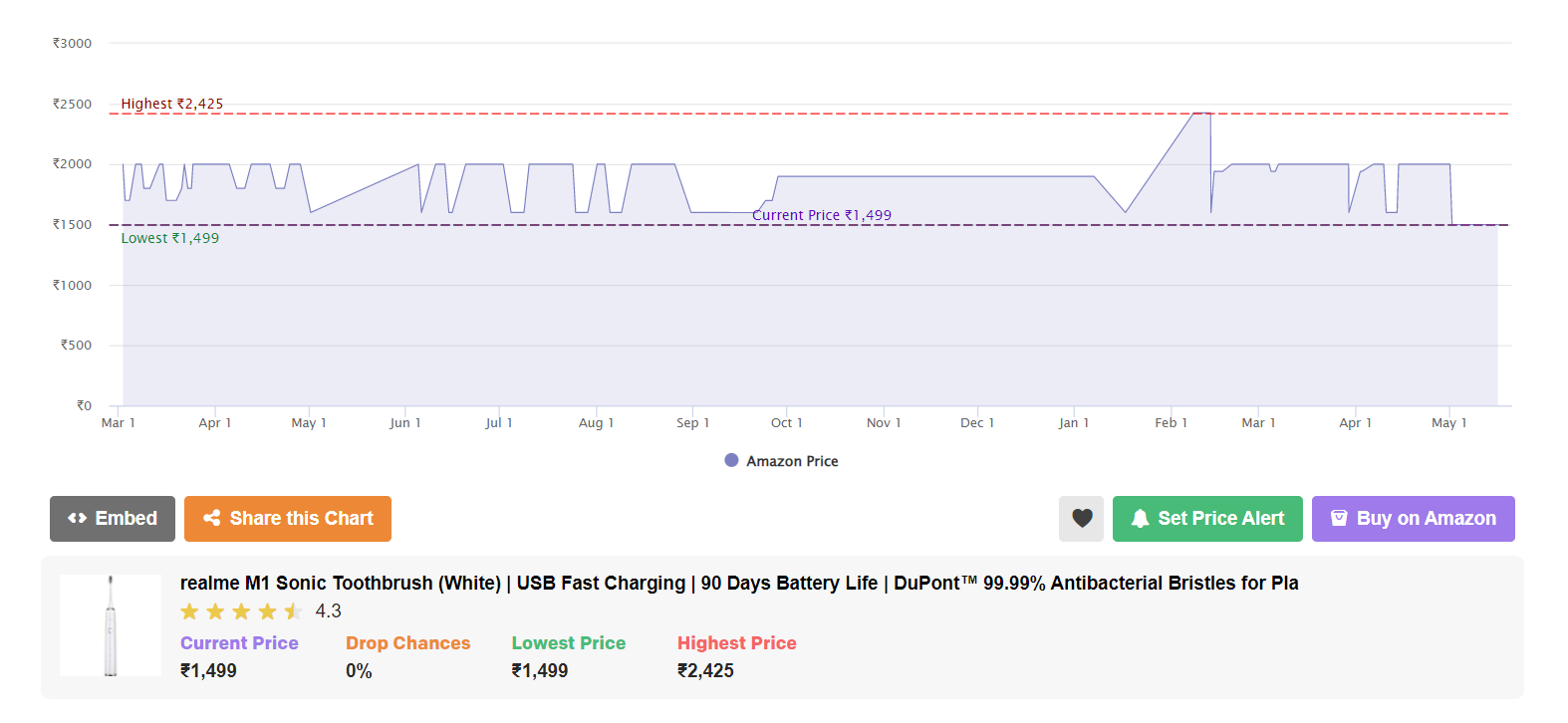Click the Drop Chances heading

pos(407,643)
